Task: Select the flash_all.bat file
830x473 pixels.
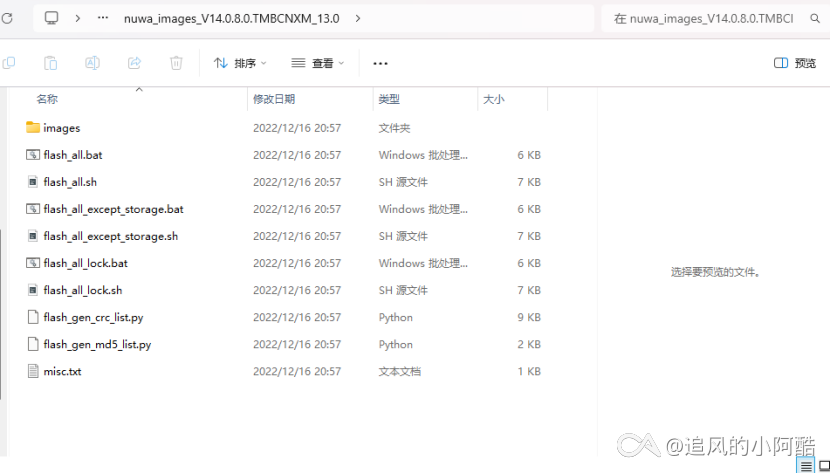Action: coord(72,155)
